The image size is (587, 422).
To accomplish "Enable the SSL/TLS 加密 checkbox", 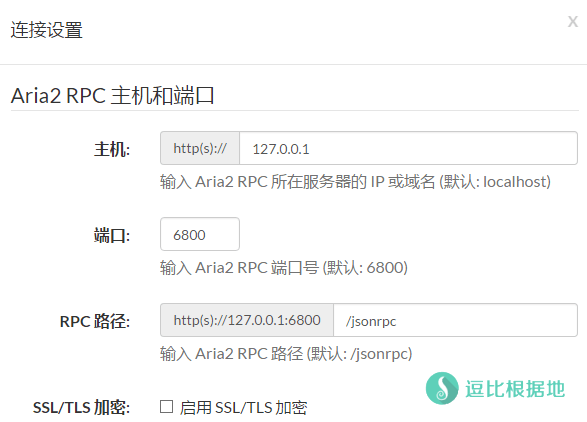I will pos(166,407).
